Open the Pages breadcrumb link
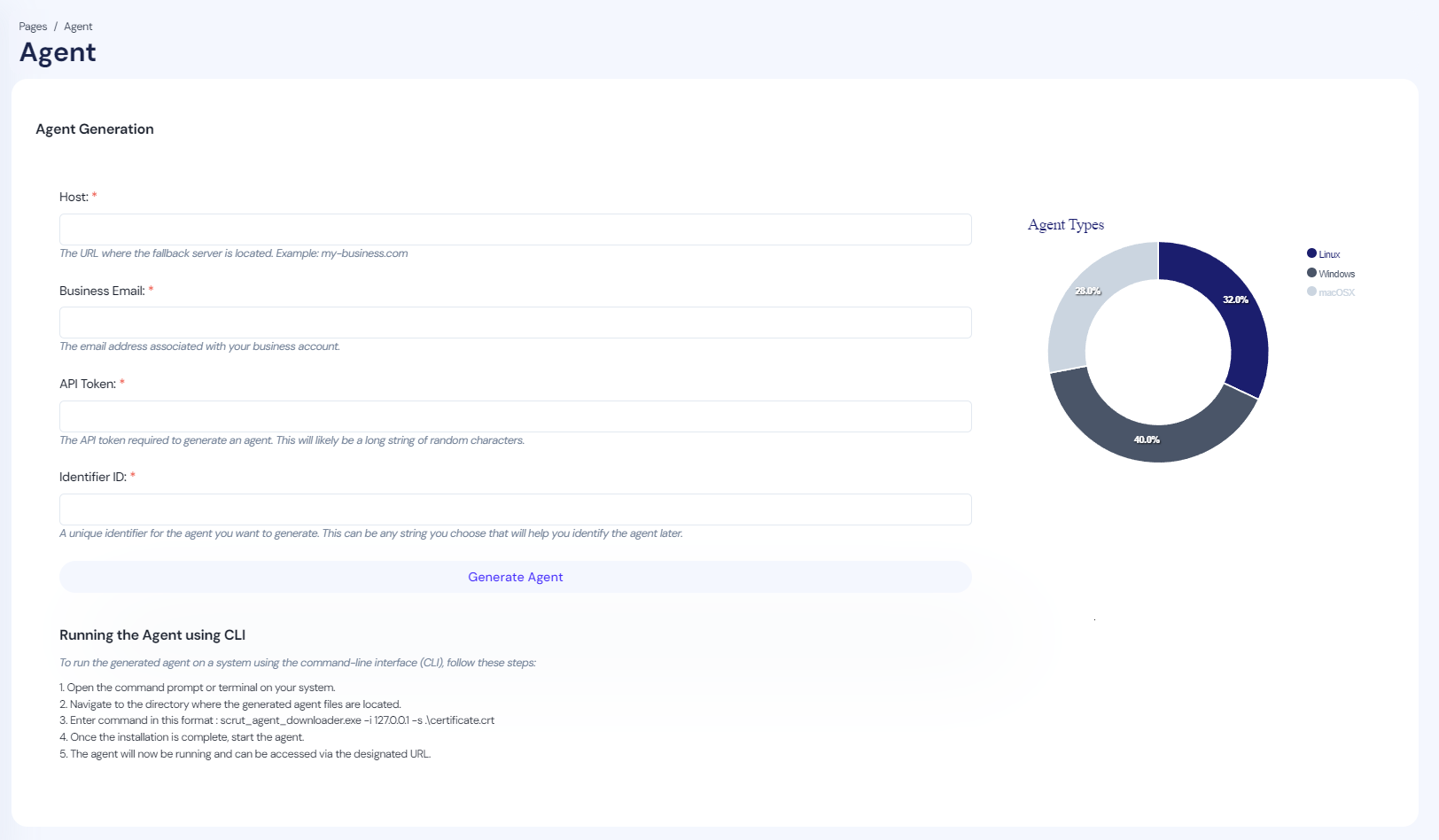 (x=32, y=26)
